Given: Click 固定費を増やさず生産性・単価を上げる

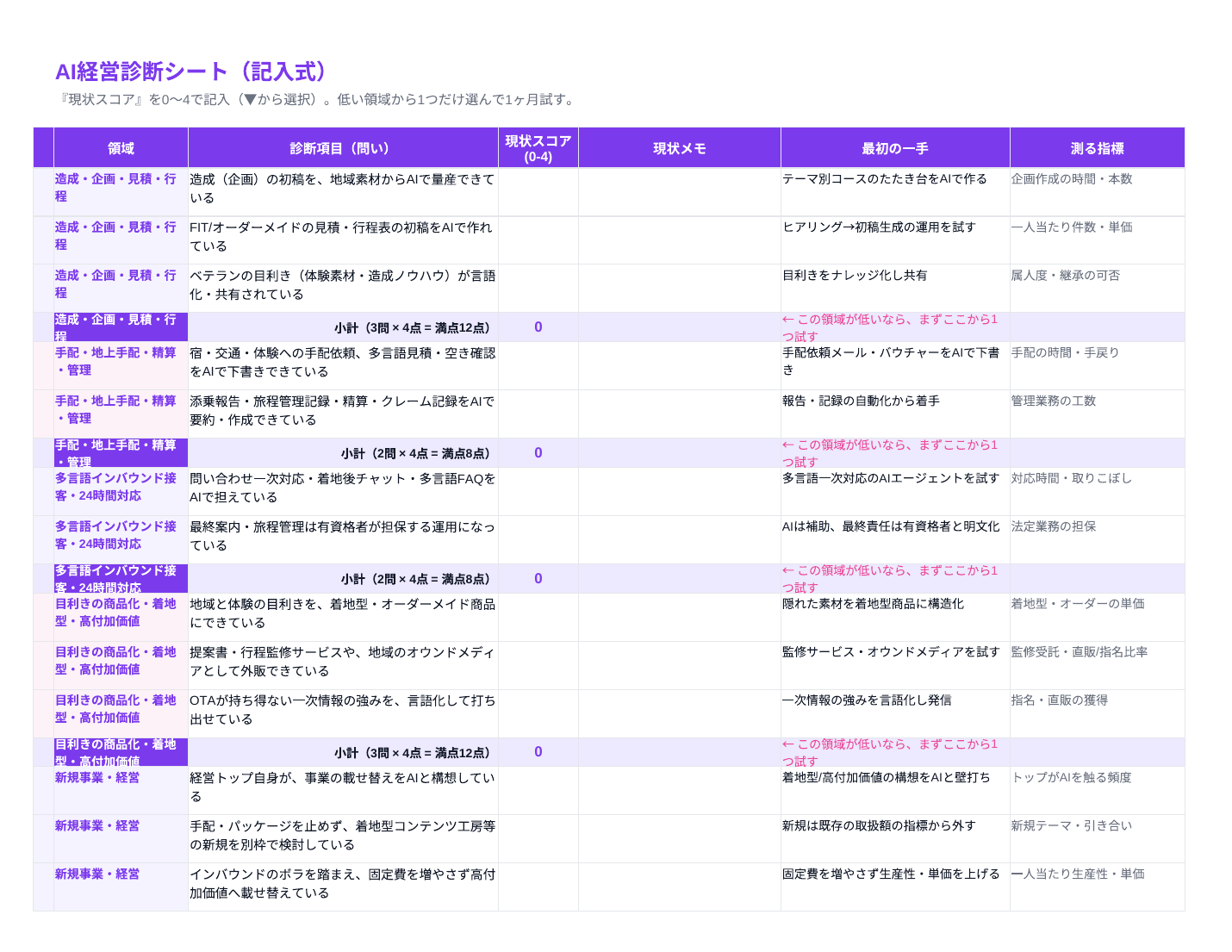Looking at the screenshot, I should click(x=891, y=874).
